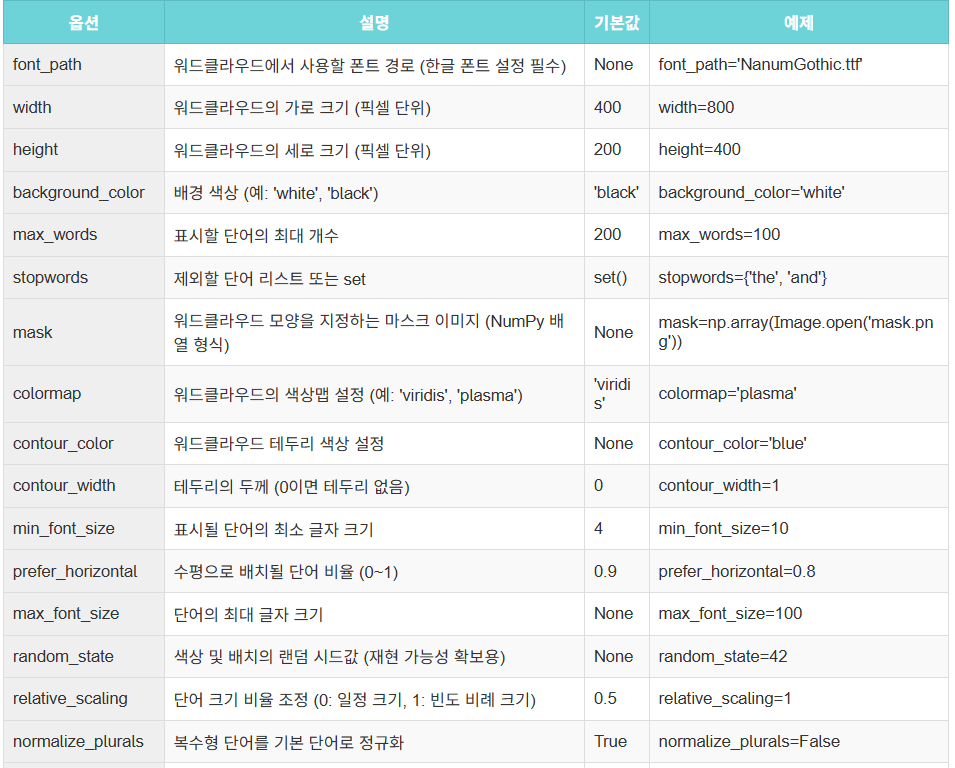The height and width of the screenshot is (768, 955).
Task: Click description 수평으로 배치될 단어 비율 (0~1)
Action: tap(286, 572)
